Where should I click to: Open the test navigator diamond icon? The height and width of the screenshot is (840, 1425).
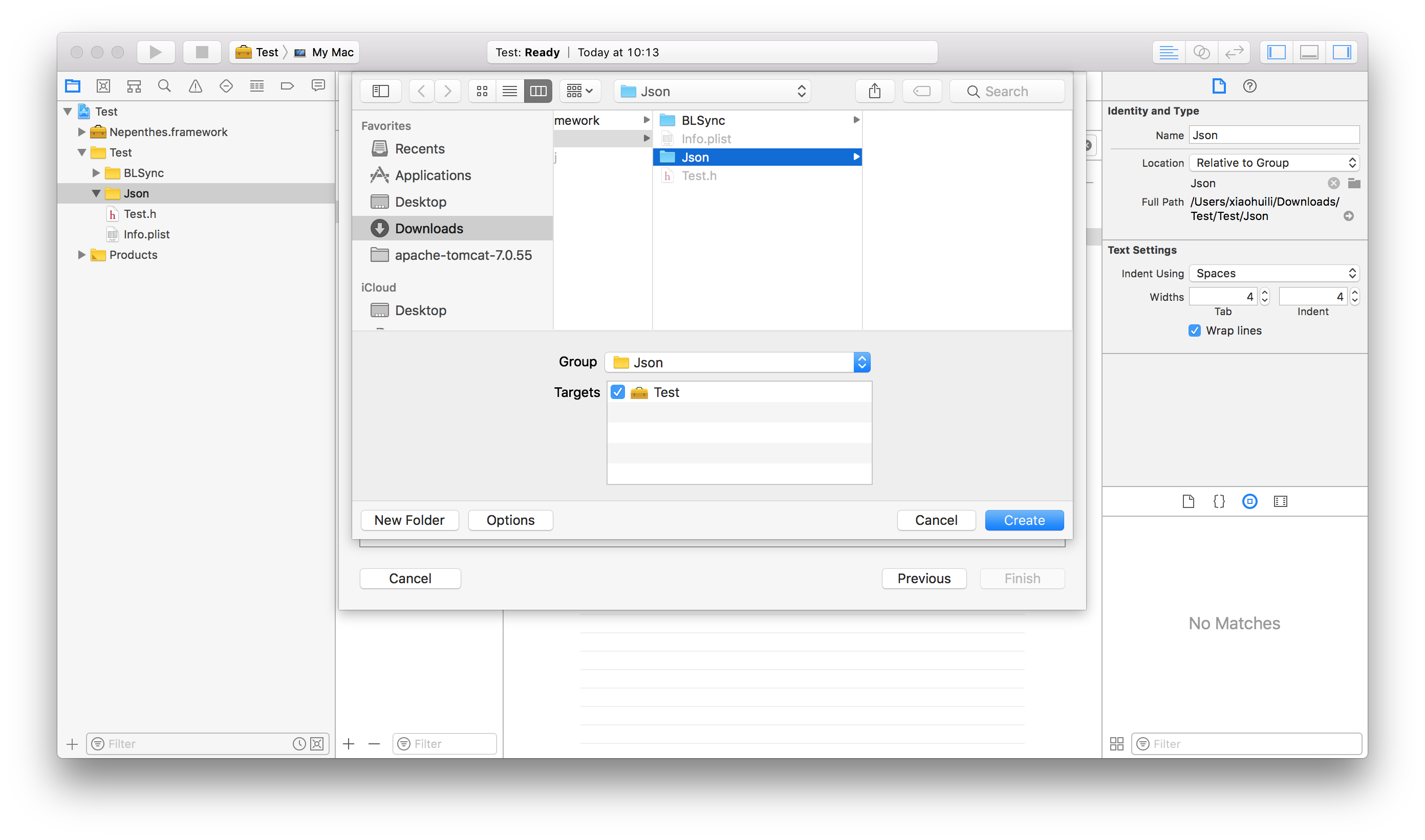pyautogui.click(x=226, y=86)
